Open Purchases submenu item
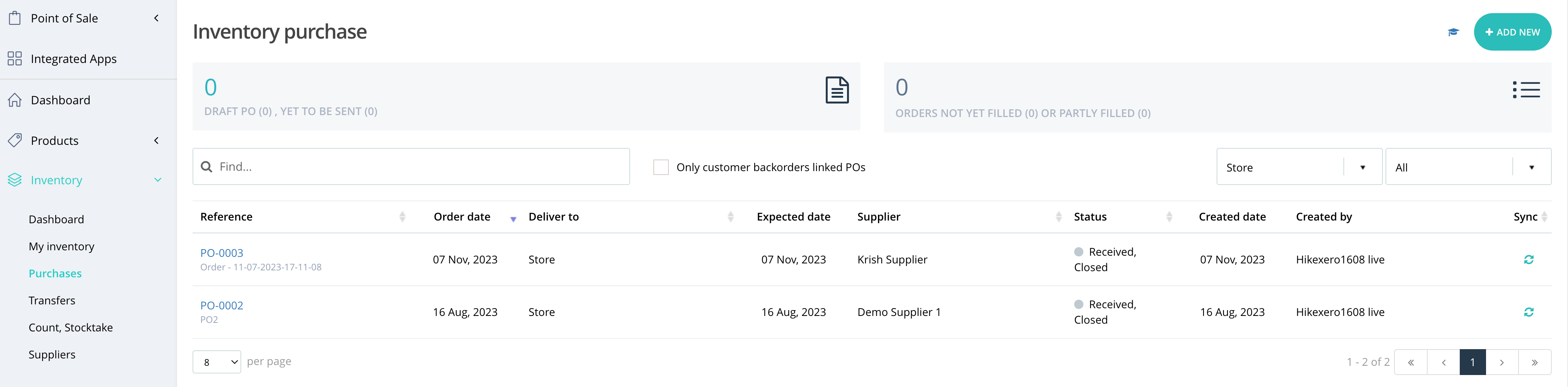This screenshot has height=387, width=1568. (x=55, y=273)
